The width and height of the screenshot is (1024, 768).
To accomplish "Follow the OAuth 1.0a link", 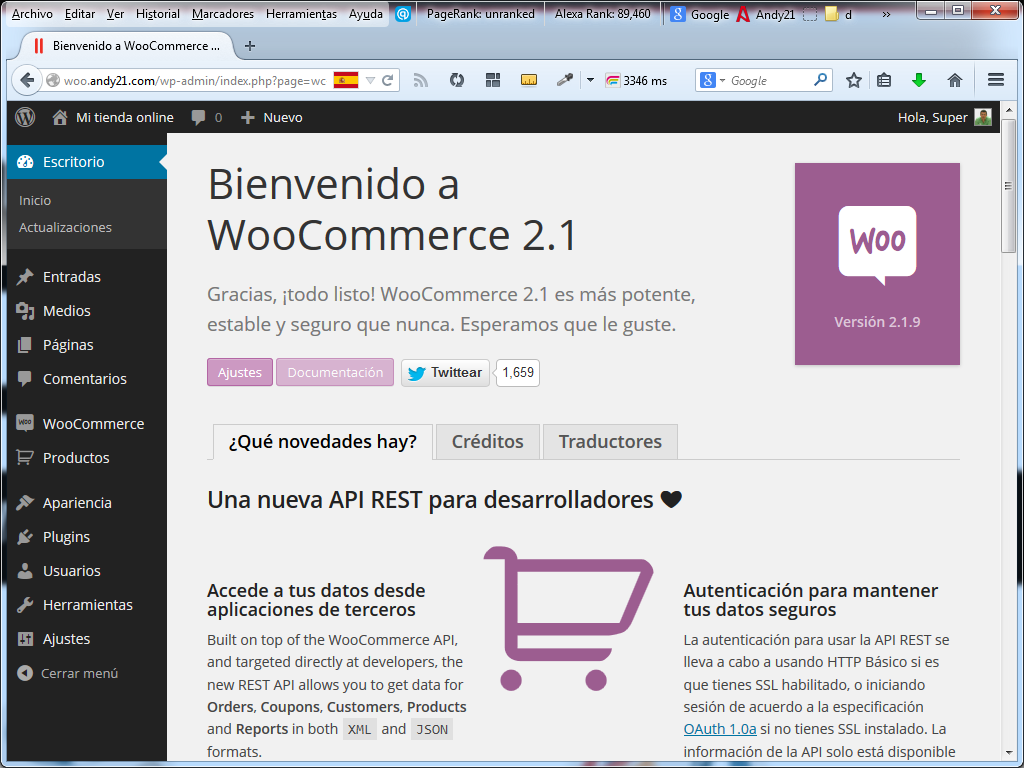I will 720,729.
